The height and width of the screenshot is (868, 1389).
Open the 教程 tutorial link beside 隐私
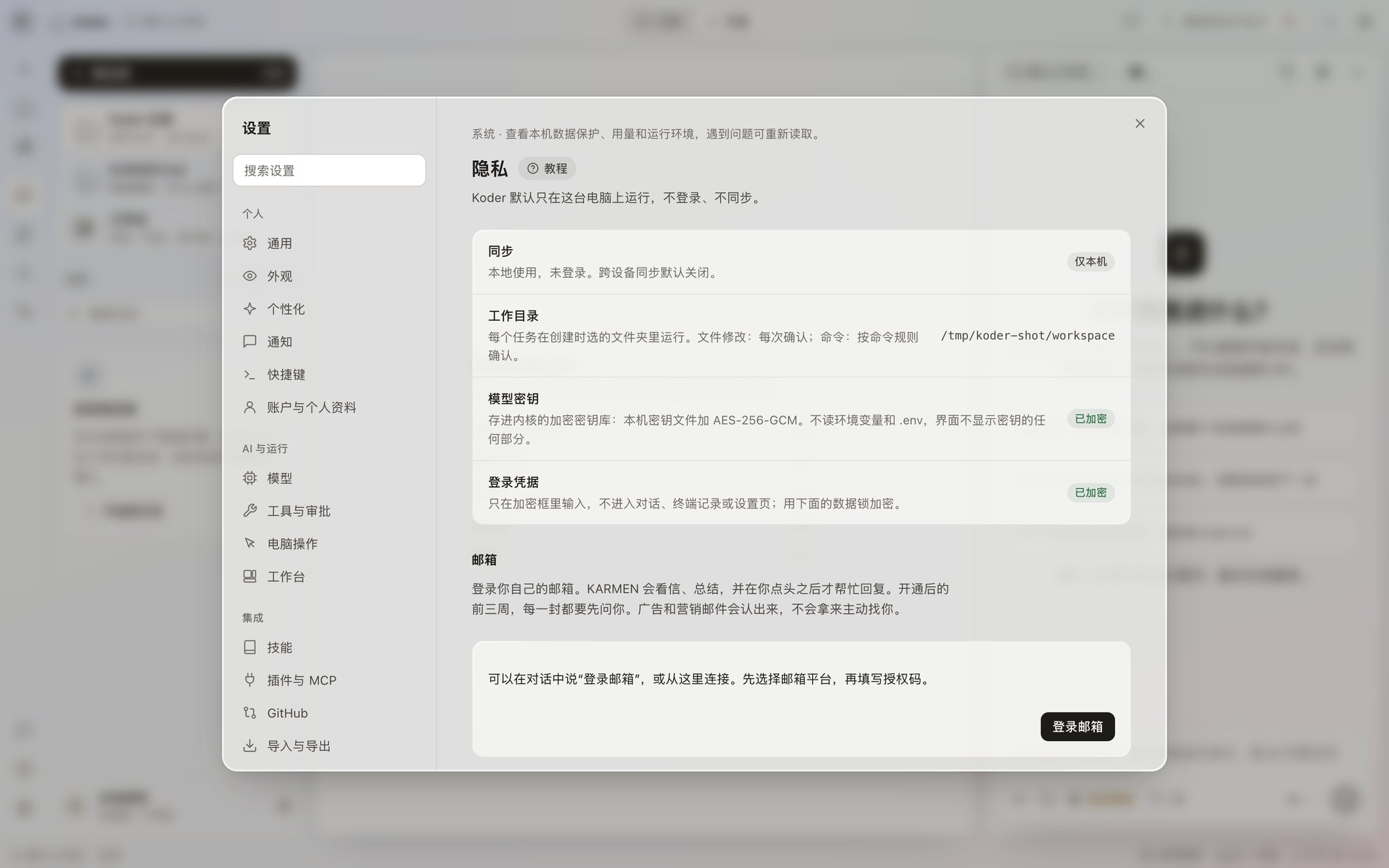tap(547, 168)
